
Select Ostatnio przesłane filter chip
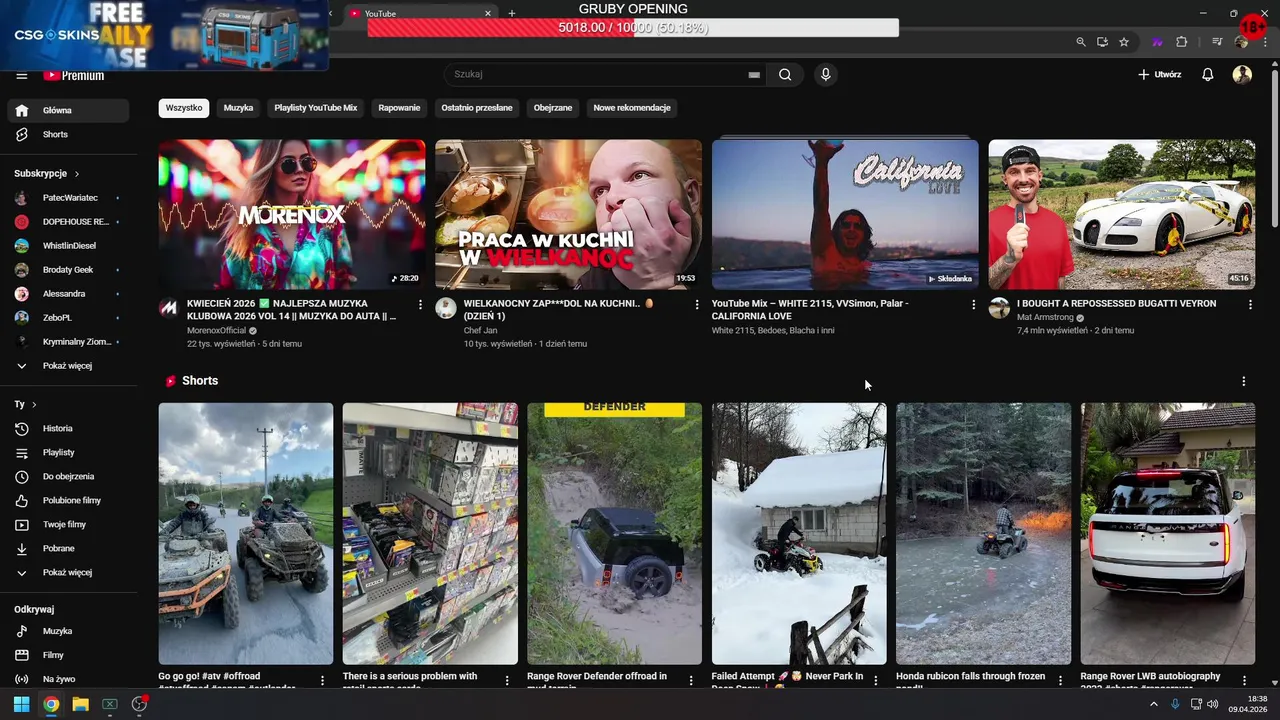tap(477, 108)
